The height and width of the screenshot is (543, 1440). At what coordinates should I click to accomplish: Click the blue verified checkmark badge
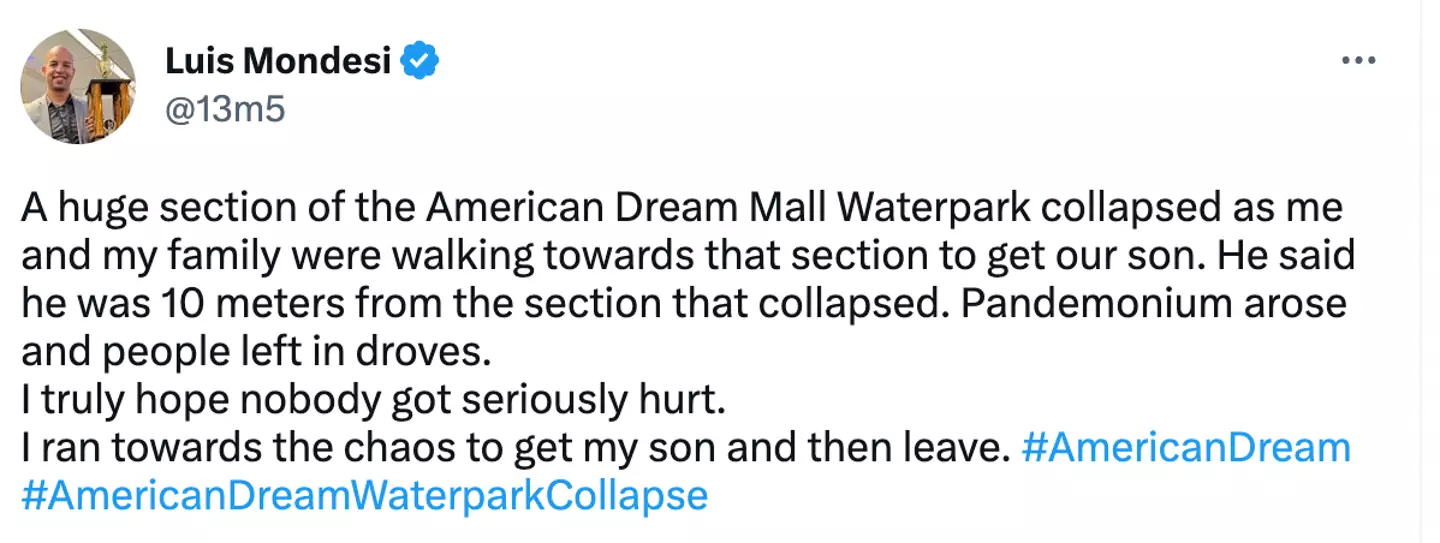tap(420, 63)
